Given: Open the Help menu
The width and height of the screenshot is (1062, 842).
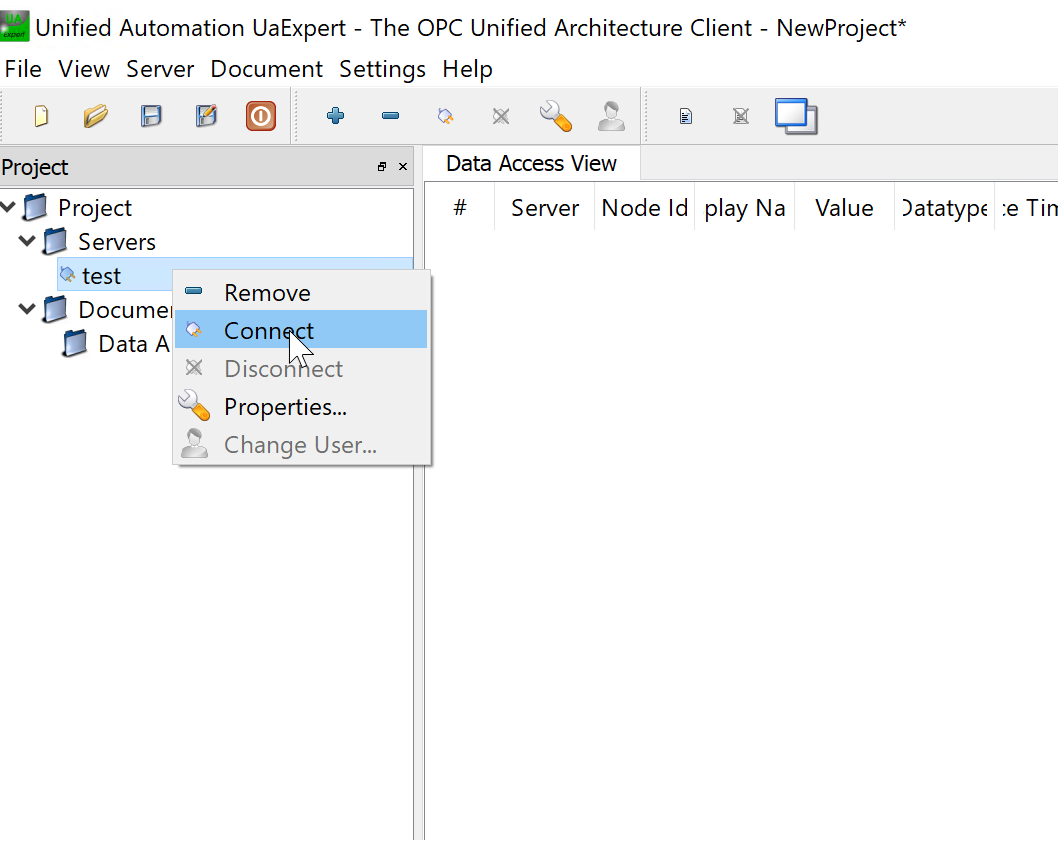Looking at the screenshot, I should pos(467,69).
